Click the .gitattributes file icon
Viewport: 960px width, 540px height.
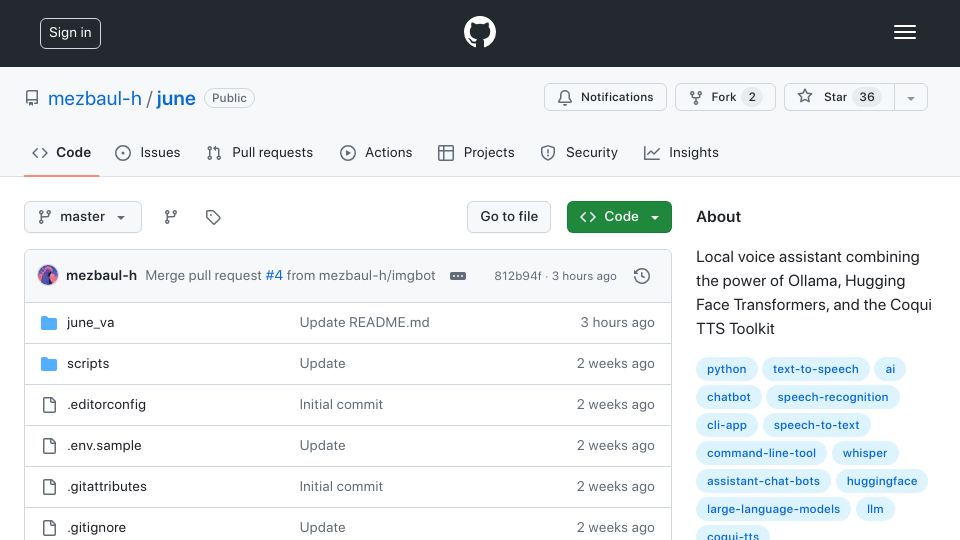pyautogui.click(x=49, y=487)
